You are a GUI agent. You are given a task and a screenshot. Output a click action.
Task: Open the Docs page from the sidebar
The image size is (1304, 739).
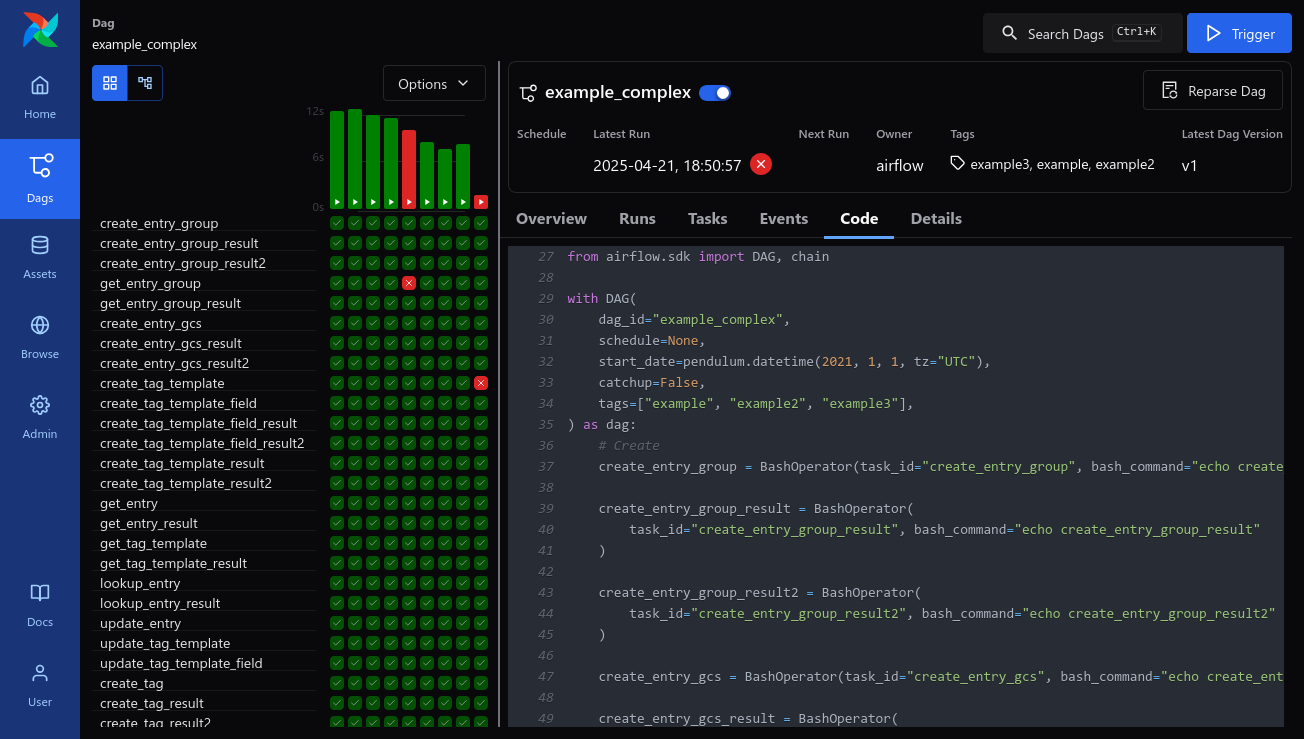[x=40, y=605]
